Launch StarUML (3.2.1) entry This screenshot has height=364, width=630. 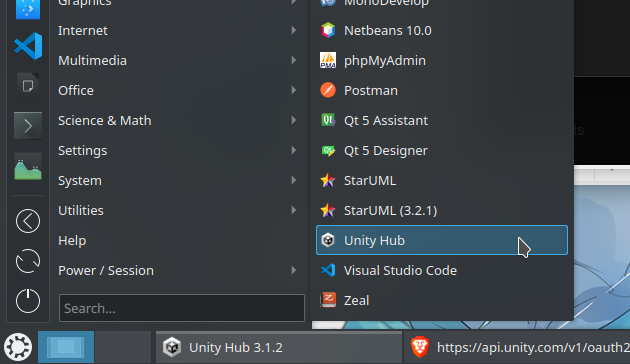tap(442, 211)
